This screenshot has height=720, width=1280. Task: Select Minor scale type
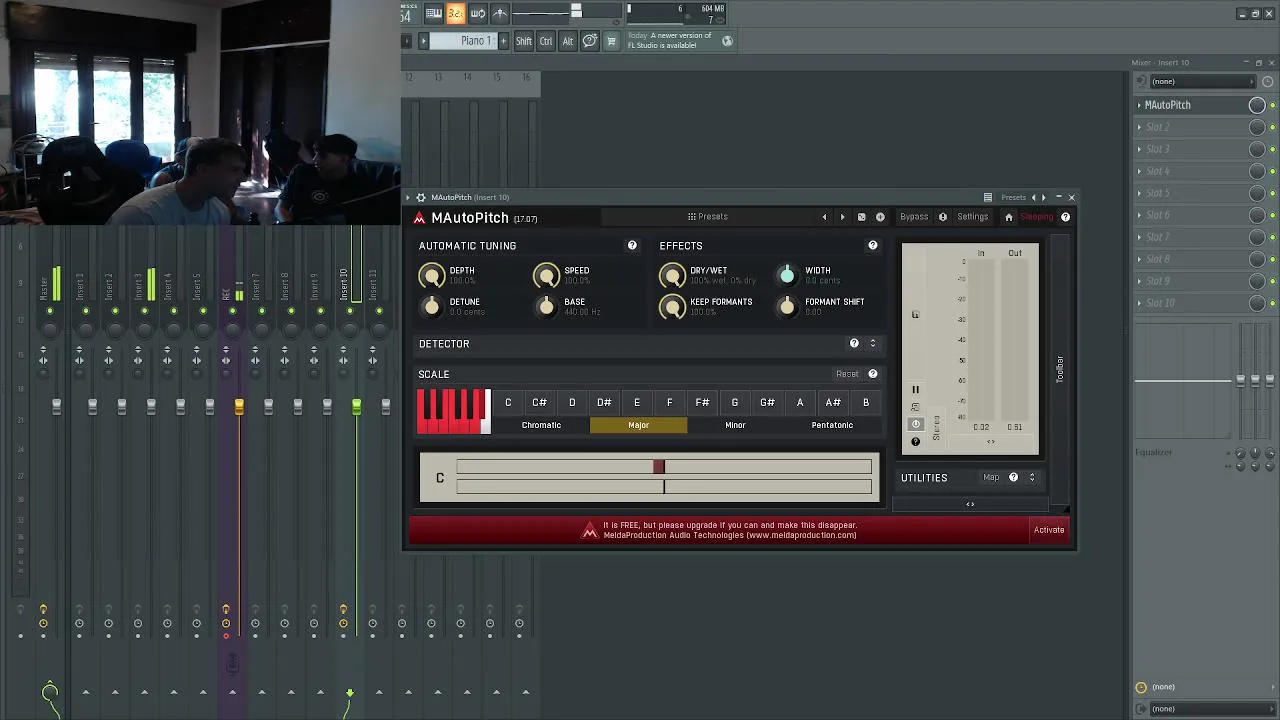click(735, 425)
